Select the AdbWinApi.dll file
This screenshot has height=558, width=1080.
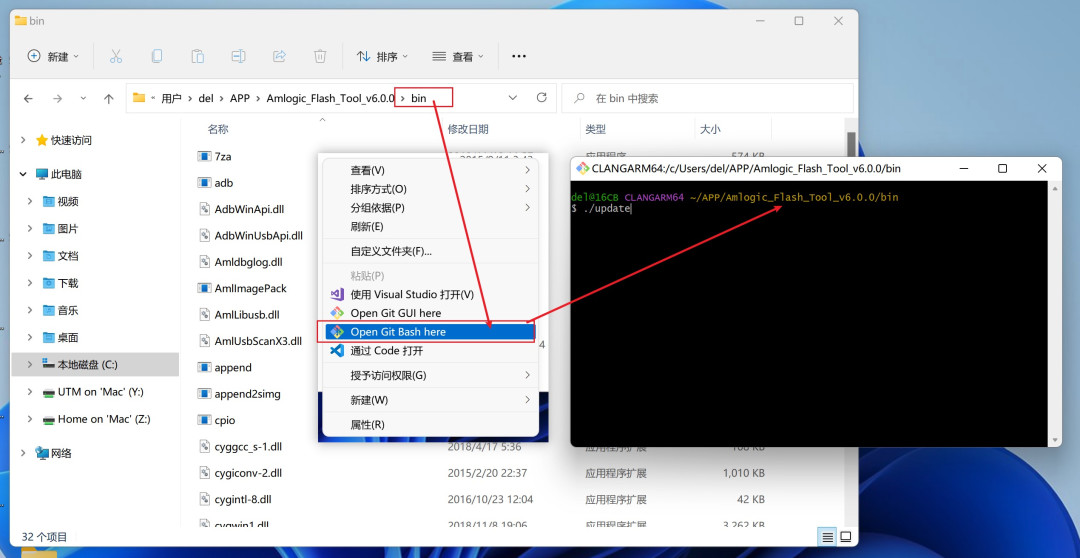tap(240, 209)
